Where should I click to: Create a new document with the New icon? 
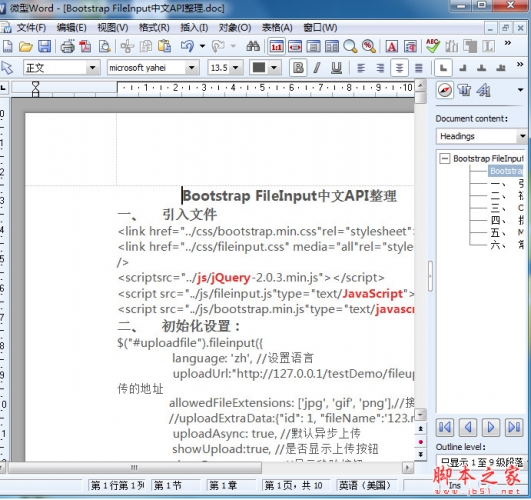click(x=7, y=46)
